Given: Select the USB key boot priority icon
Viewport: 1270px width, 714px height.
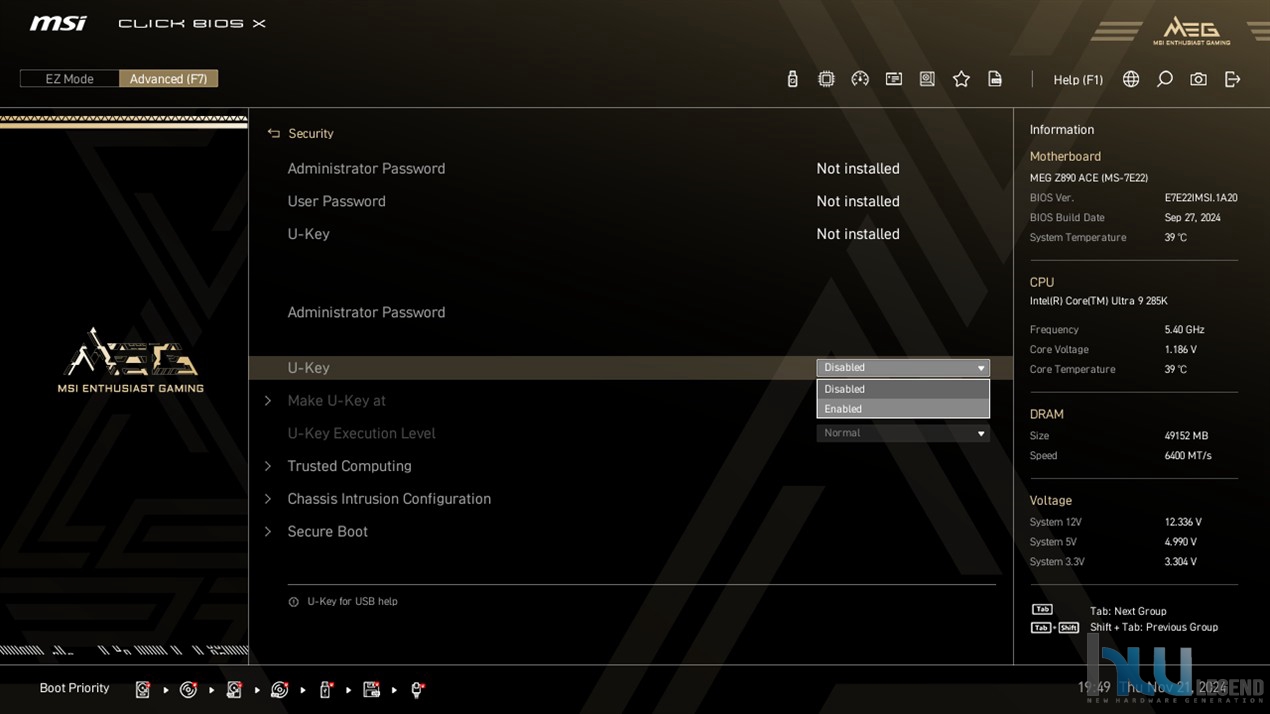Looking at the screenshot, I should [326, 689].
